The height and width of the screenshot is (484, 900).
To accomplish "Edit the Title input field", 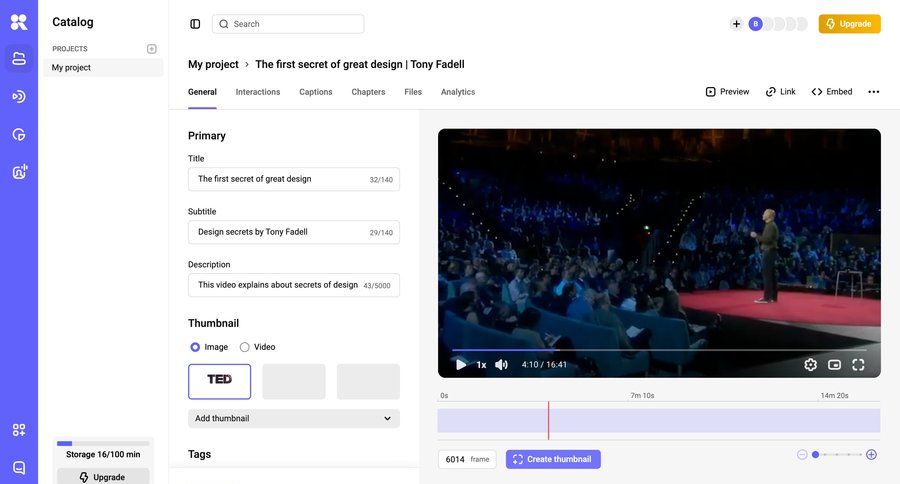I will click(294, 179).
